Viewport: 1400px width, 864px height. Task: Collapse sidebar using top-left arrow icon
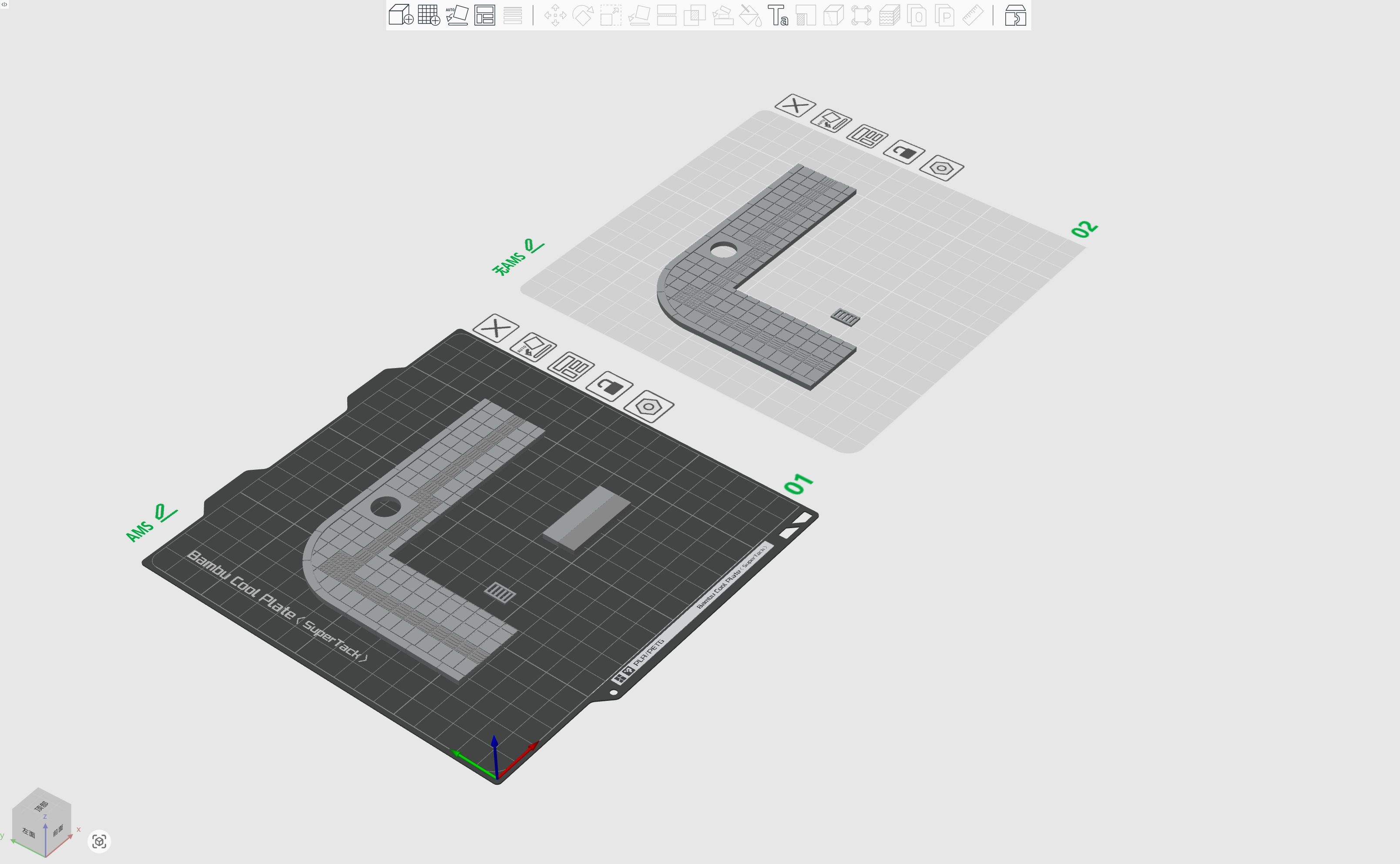click(5, 4)
